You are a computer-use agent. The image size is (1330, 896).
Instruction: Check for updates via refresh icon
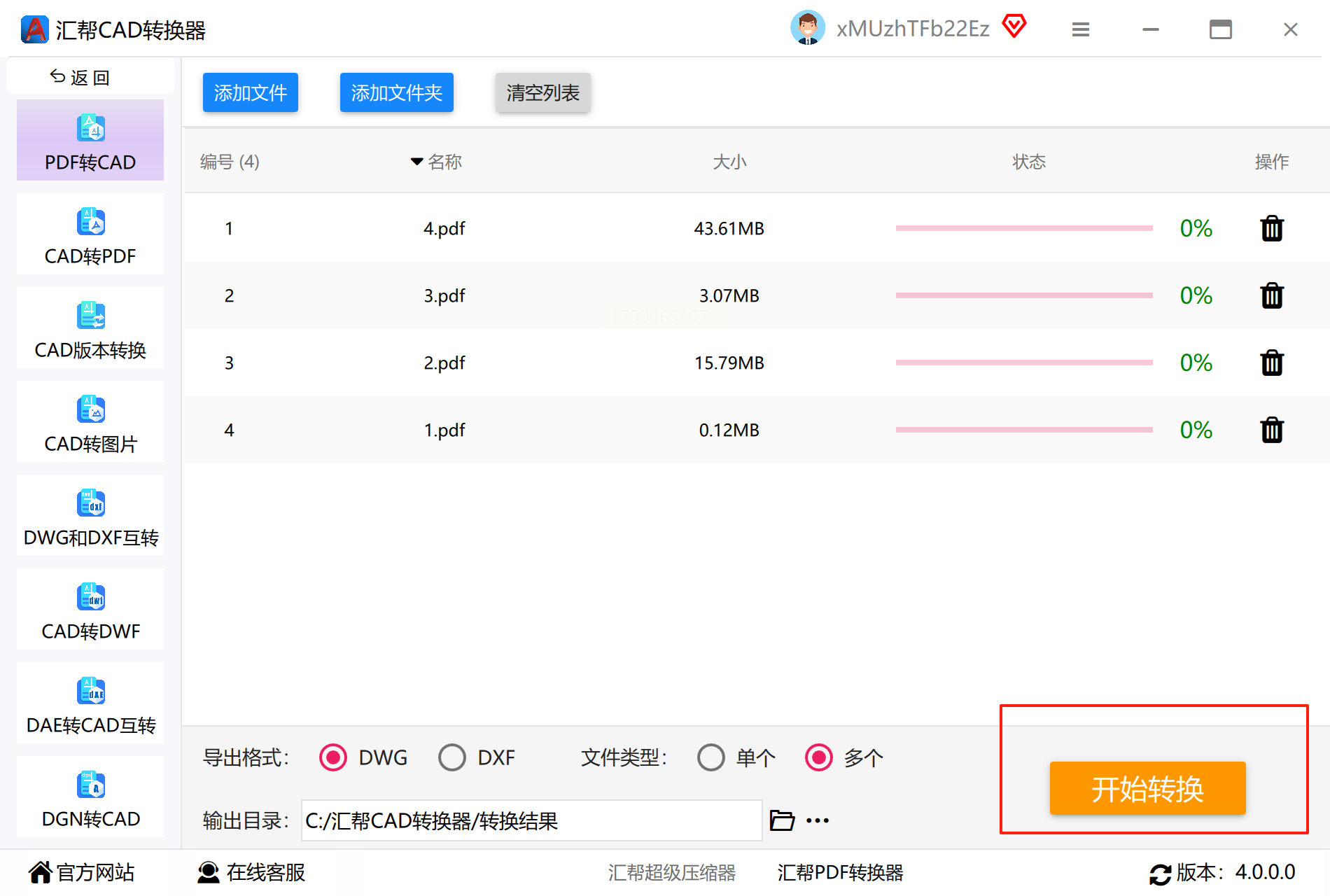point(1160,874)
